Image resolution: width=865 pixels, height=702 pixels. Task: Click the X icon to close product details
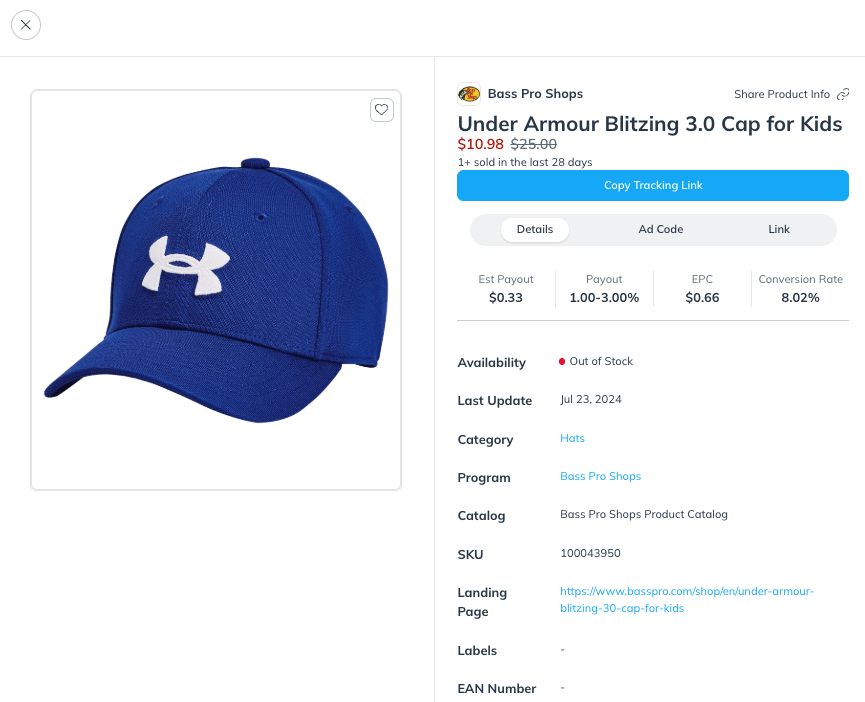coord(25,25)
